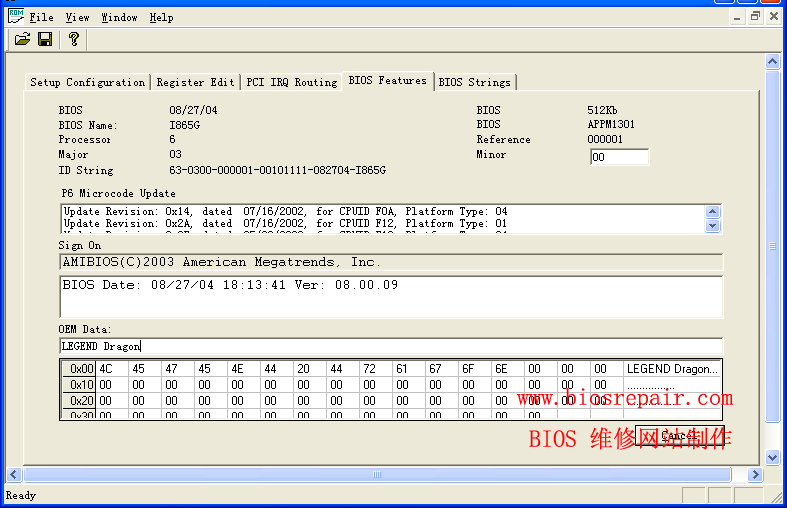Viewport: 787px width, 508px height.
Task: Select microcode Update Revision 0x2A row
Action: [x=285, y=223]
